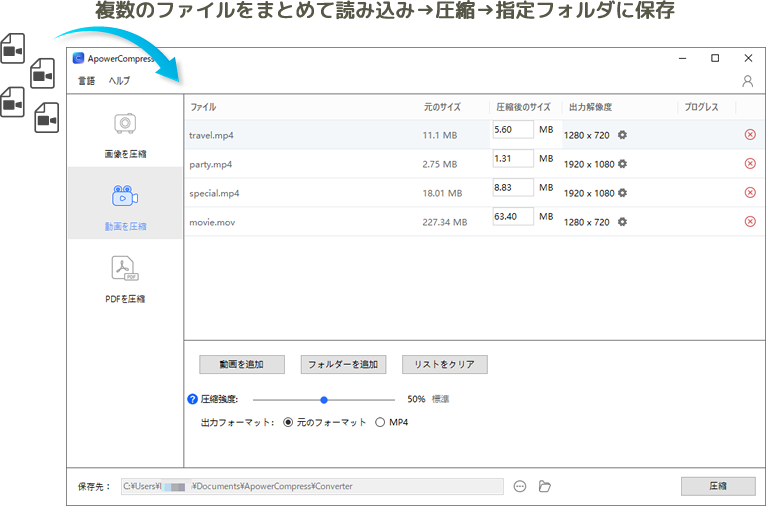This screenshot has height=506, width=766.
Task: Click the 動画を追加 add video button
Action: pyautogui.click(x=242, y=365)
